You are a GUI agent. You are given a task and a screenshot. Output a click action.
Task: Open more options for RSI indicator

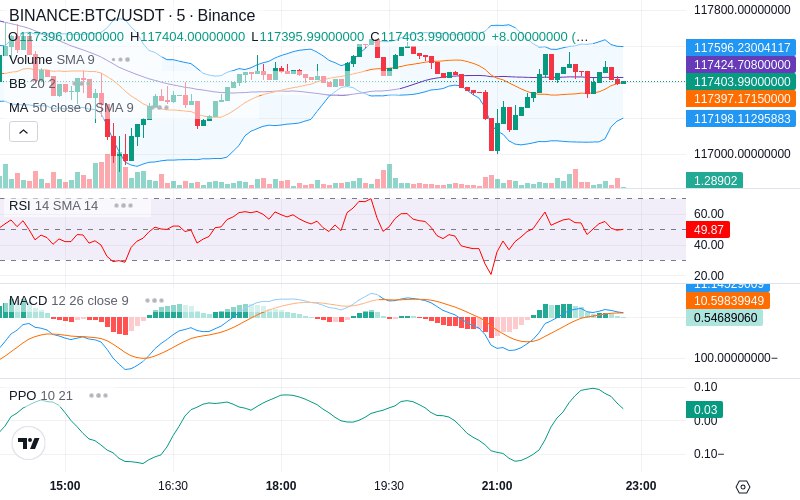123,206
